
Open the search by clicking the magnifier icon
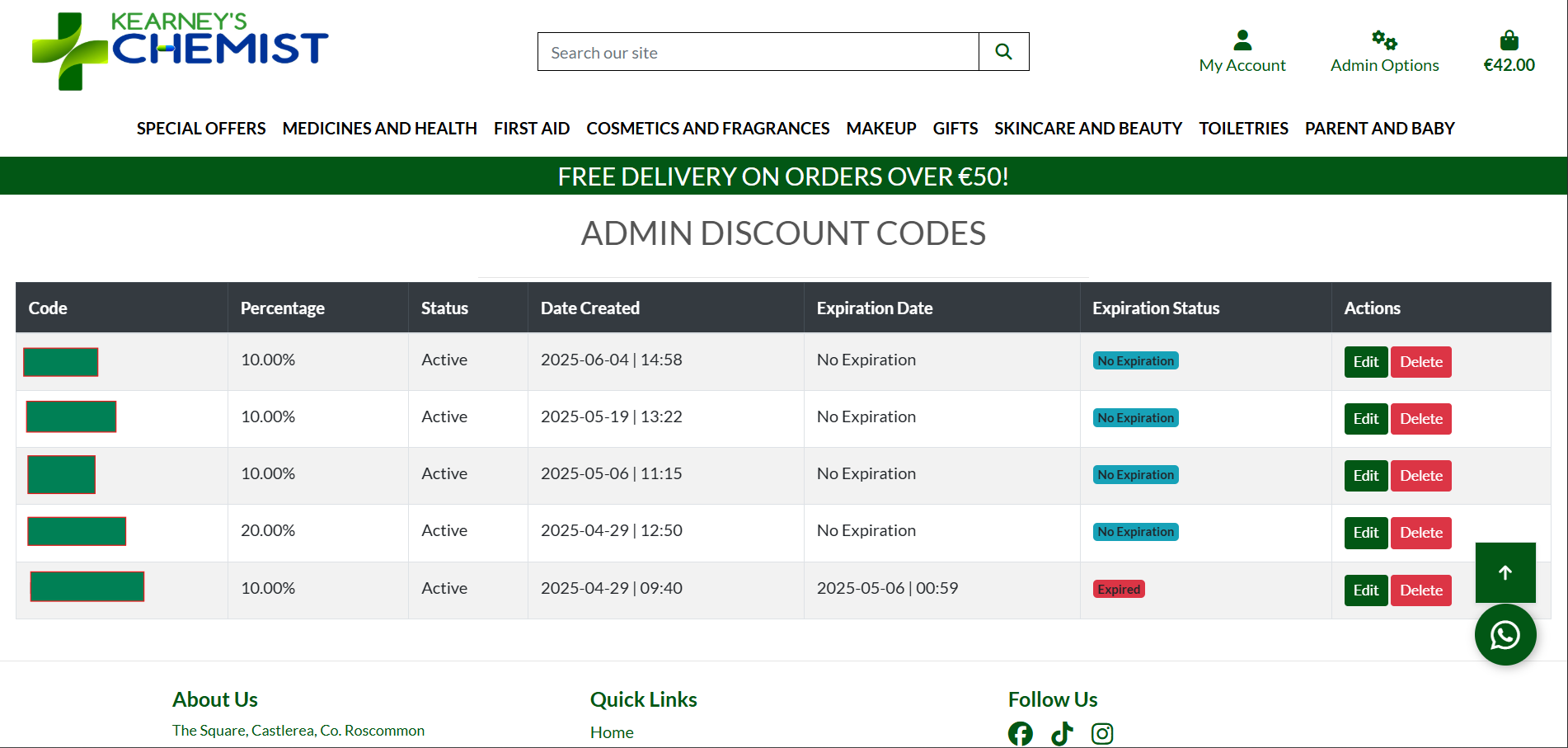1002,51
